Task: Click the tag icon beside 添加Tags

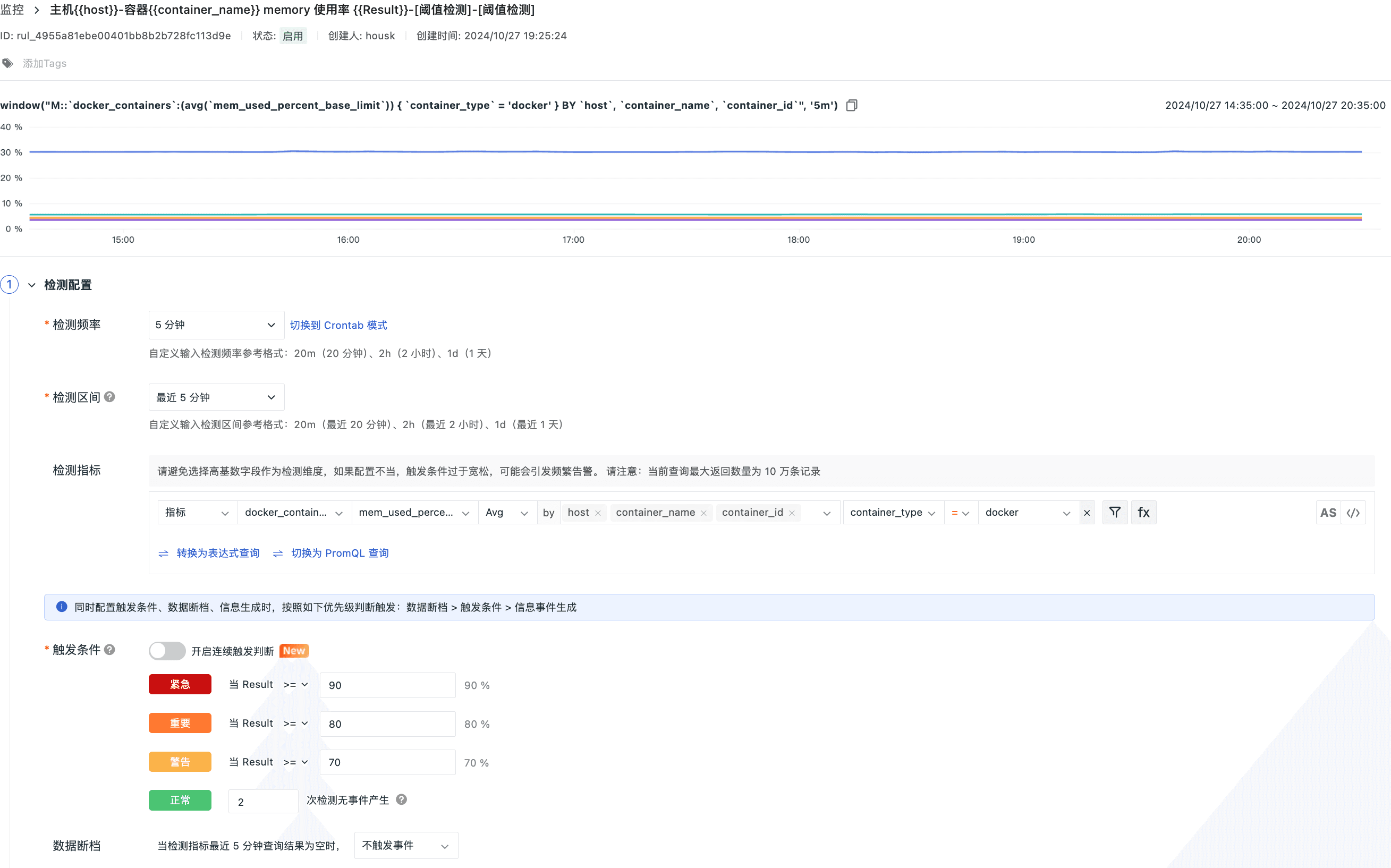Action: pyautogui.click(x=7, y=63)
